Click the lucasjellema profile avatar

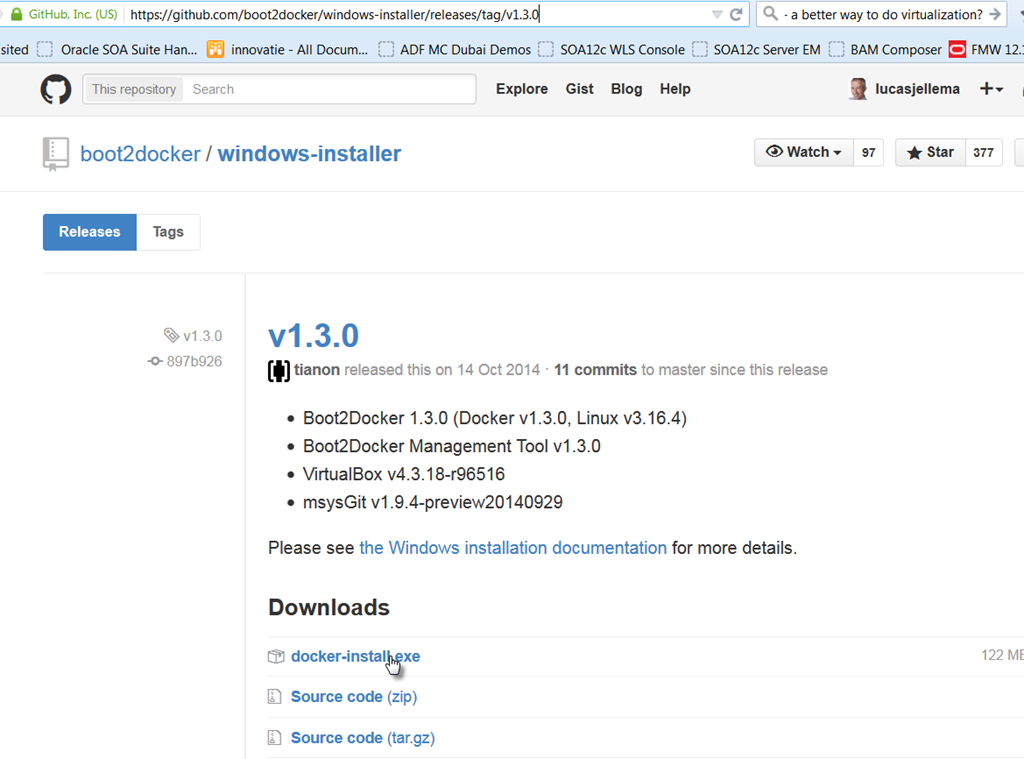coord(858,89)
